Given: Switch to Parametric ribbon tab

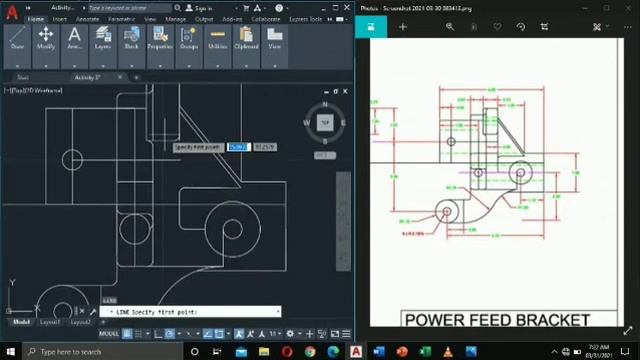Looking at the screenshot, I should 122,19.
